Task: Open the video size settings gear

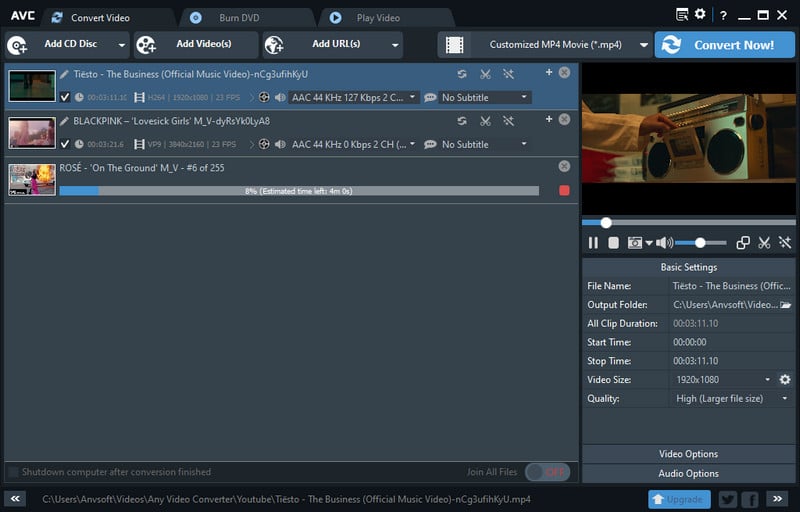Action: point(785,379)
